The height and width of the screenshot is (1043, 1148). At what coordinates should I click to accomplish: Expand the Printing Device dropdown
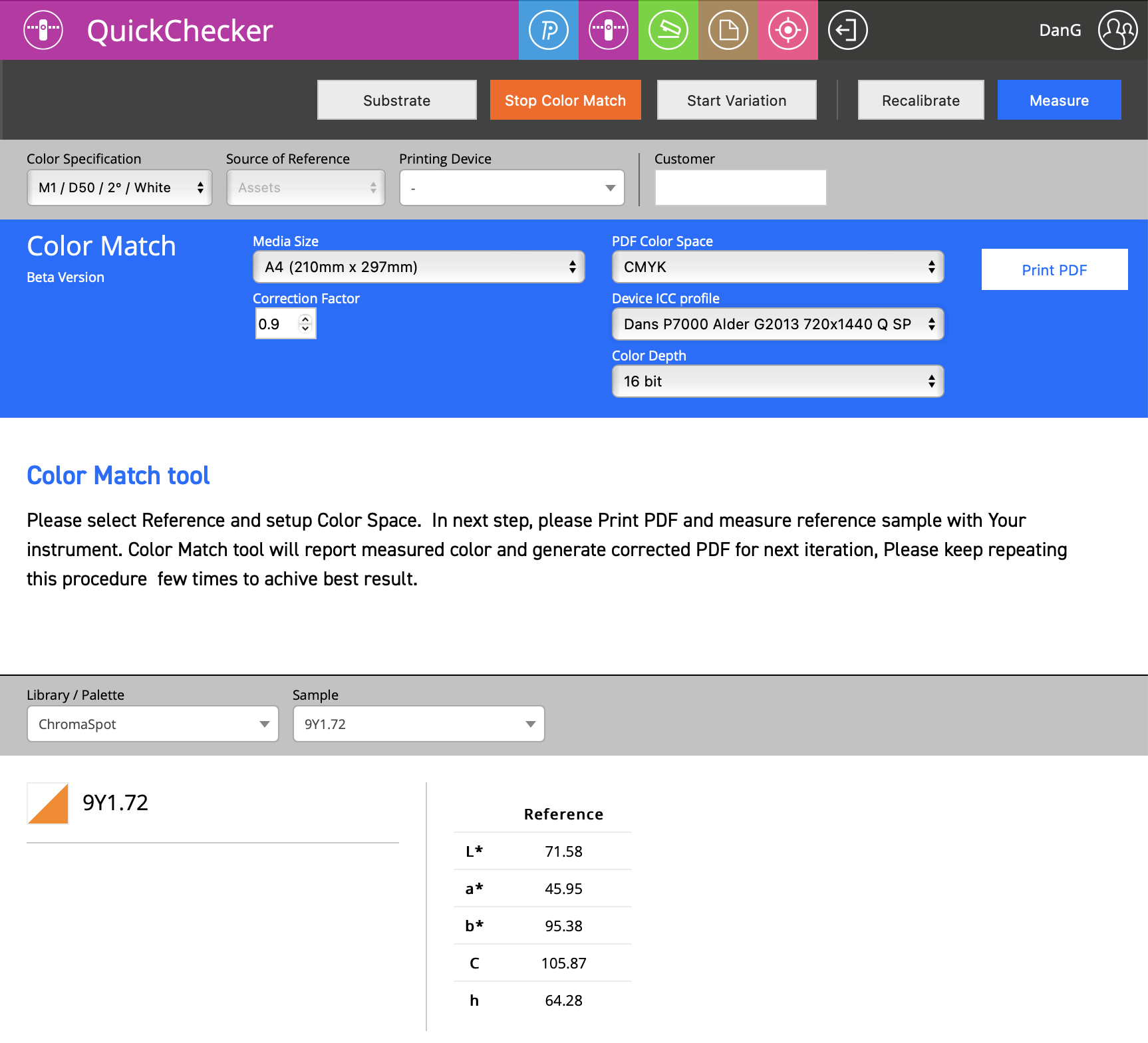pos(511,188)
